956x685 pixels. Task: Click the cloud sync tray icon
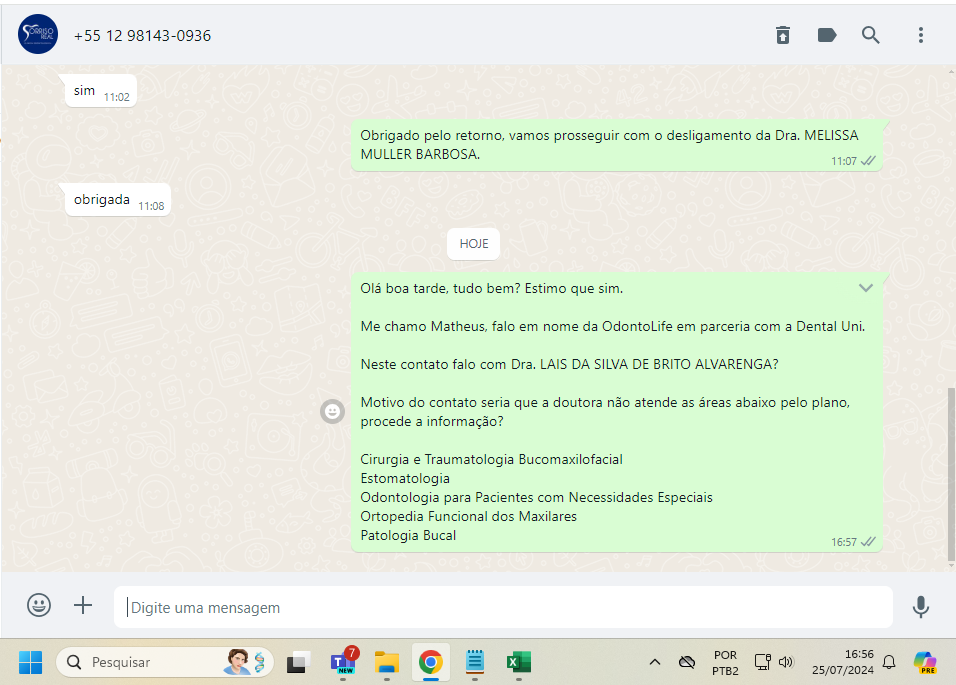pos(687,662)
